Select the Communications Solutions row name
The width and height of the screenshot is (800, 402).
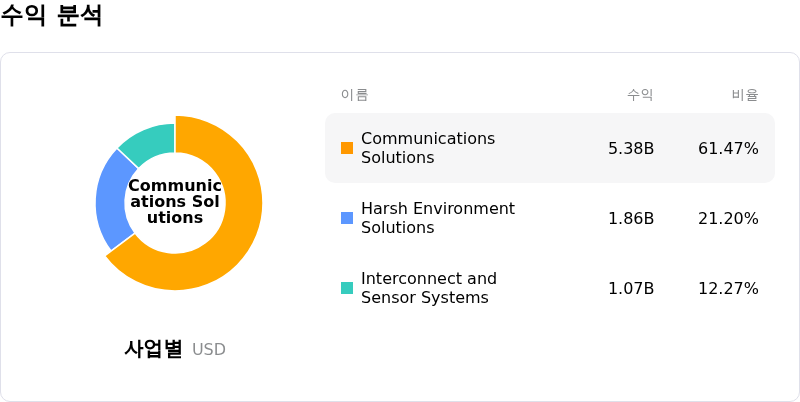(x=428, y=148)
